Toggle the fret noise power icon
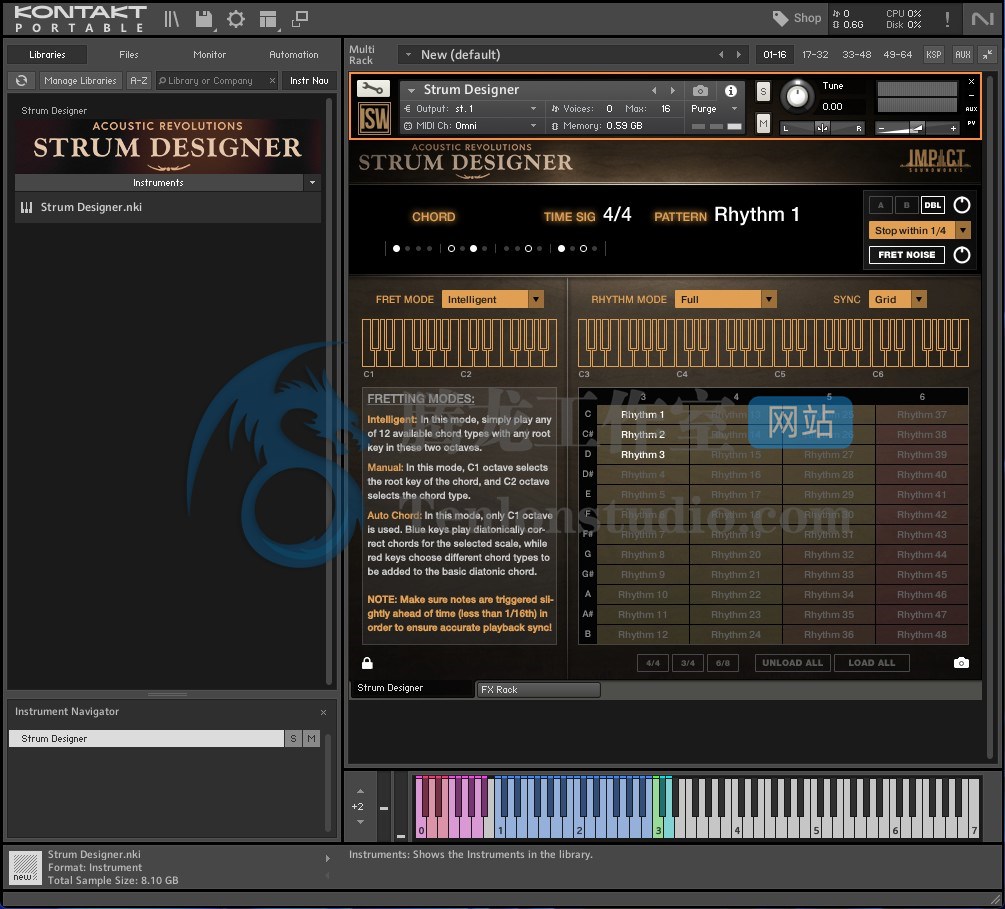Screen dimensions: 1005x909 coord(961,254)
